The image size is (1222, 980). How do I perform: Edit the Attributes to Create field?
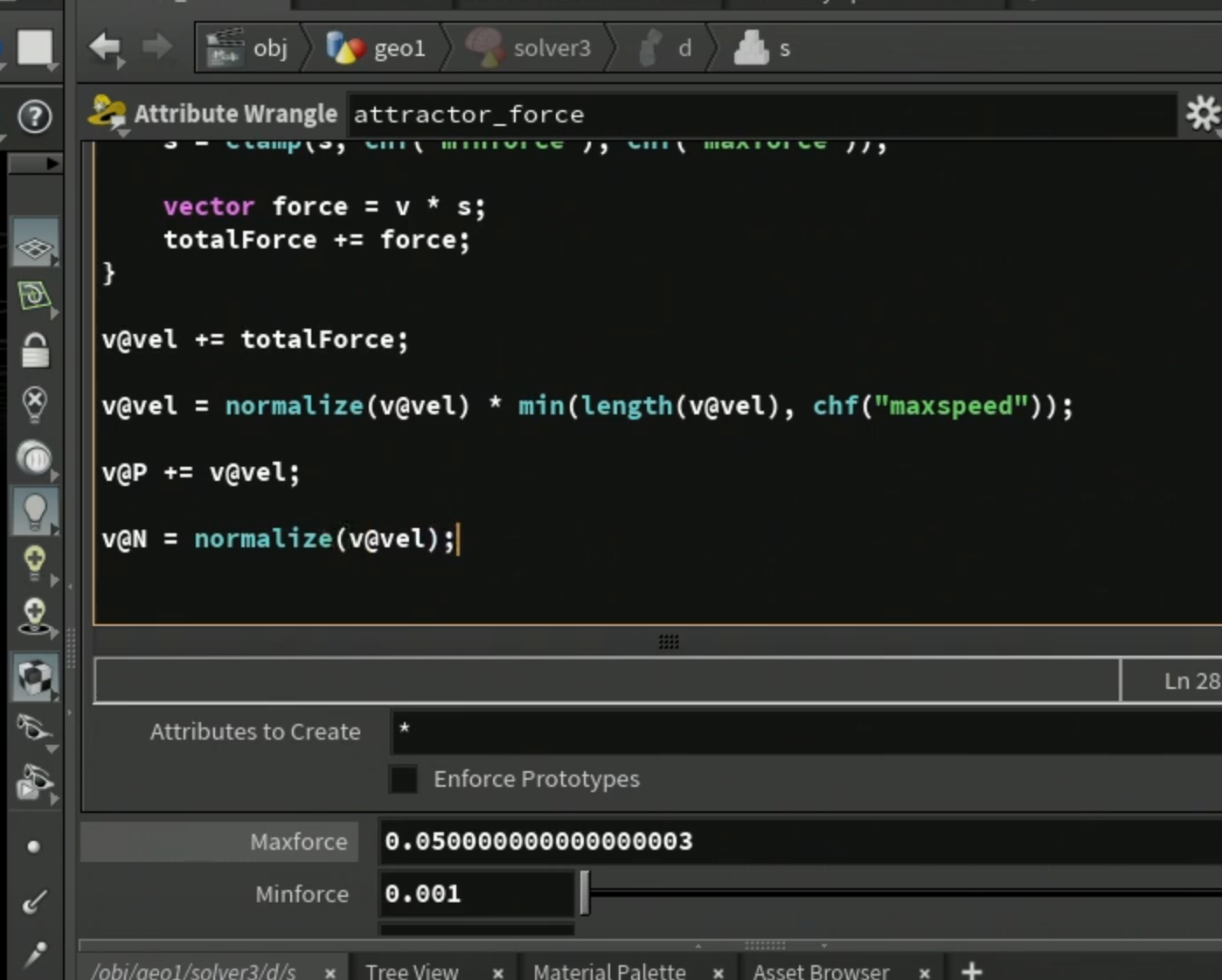point(807,732)
